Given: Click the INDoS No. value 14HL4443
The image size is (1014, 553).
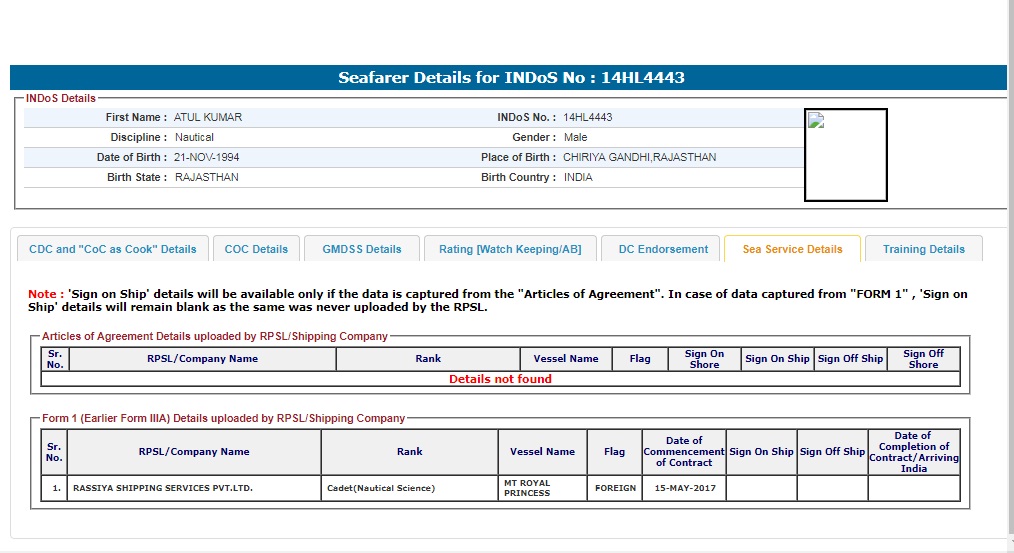Looking at the screenshot, I should coord(587,117).
